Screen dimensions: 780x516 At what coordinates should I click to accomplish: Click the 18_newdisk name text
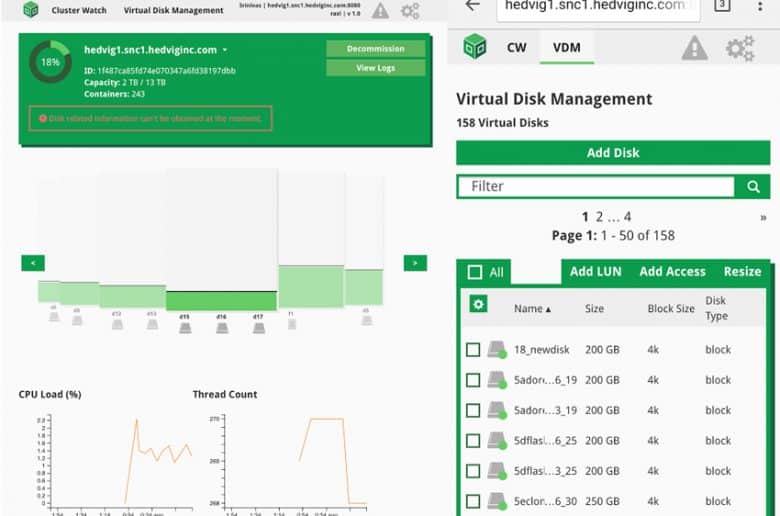(x=541, y=350)
